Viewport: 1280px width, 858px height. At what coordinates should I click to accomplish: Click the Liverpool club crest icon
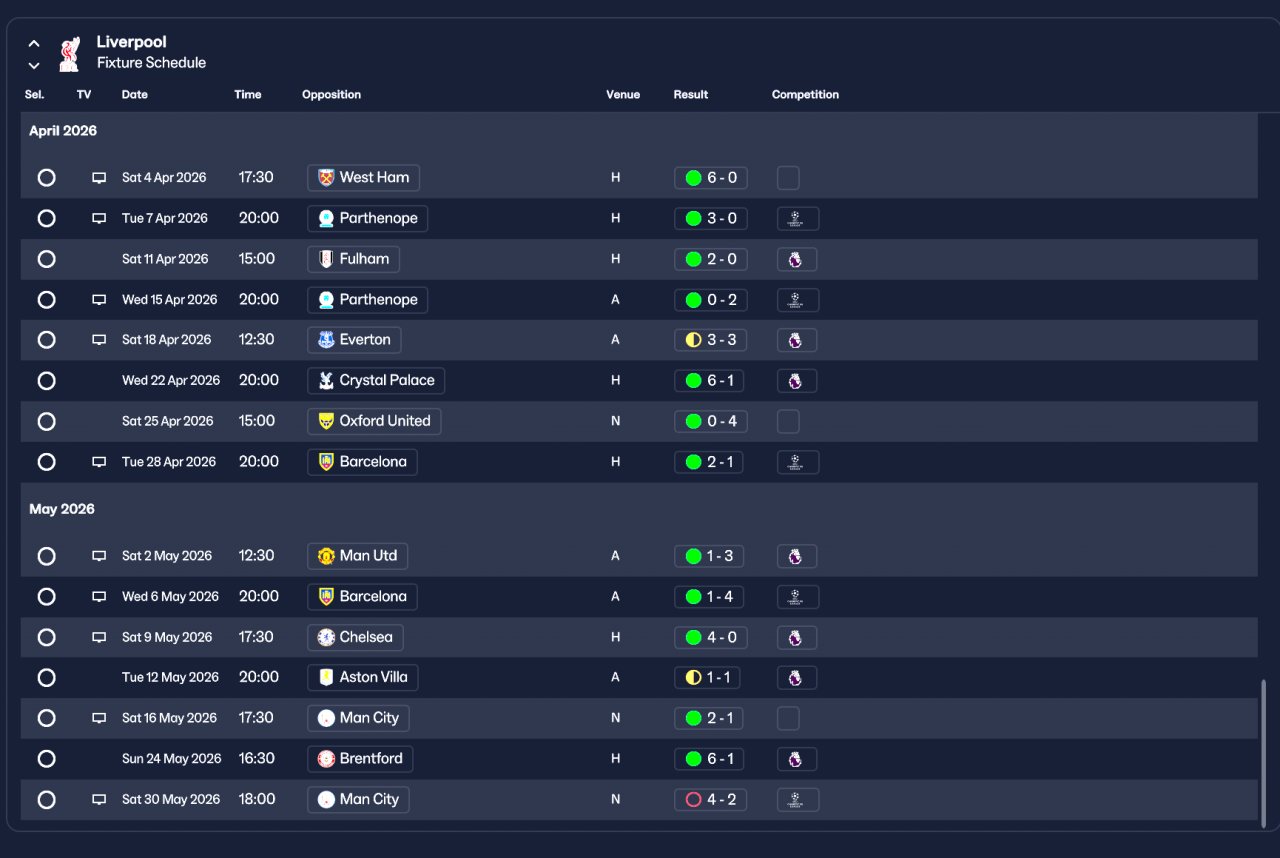click(x=69, y=54)
